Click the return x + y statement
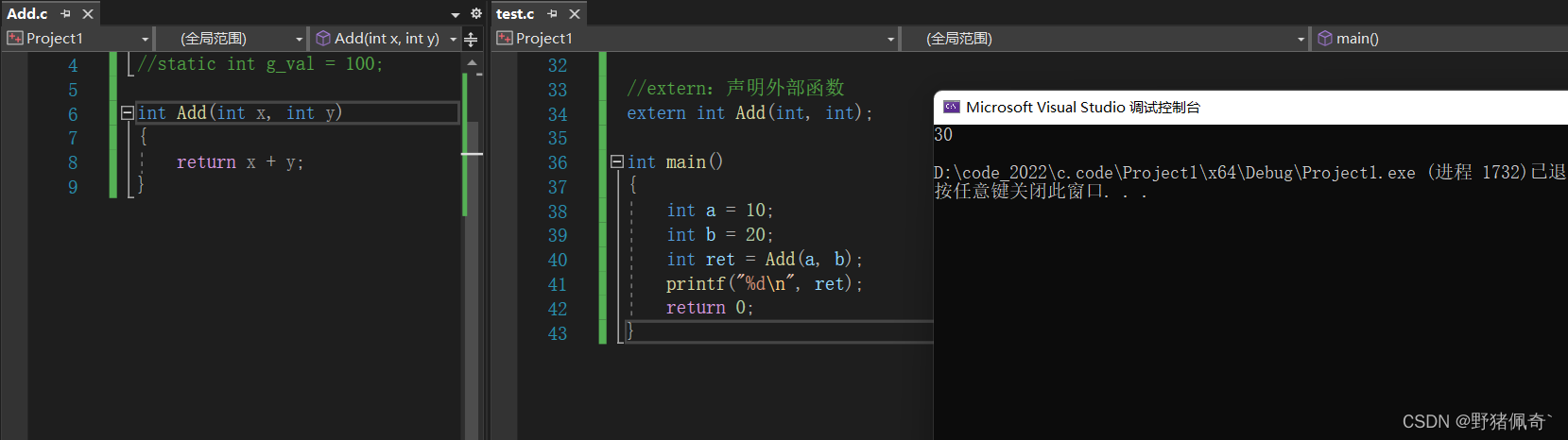The width and height of the screenshot is (1568, 440). point(239,162)
